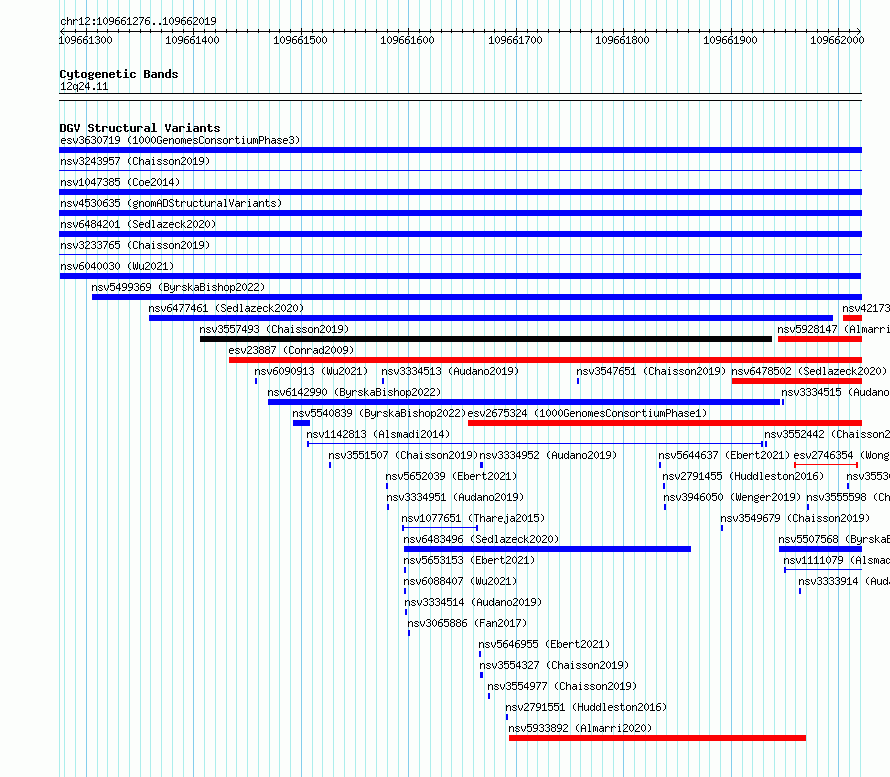Screen dimensions: 890x777
Task: Open nsv3243957 (Chaisson2019) variant
Action: click(x=135, y=161)
